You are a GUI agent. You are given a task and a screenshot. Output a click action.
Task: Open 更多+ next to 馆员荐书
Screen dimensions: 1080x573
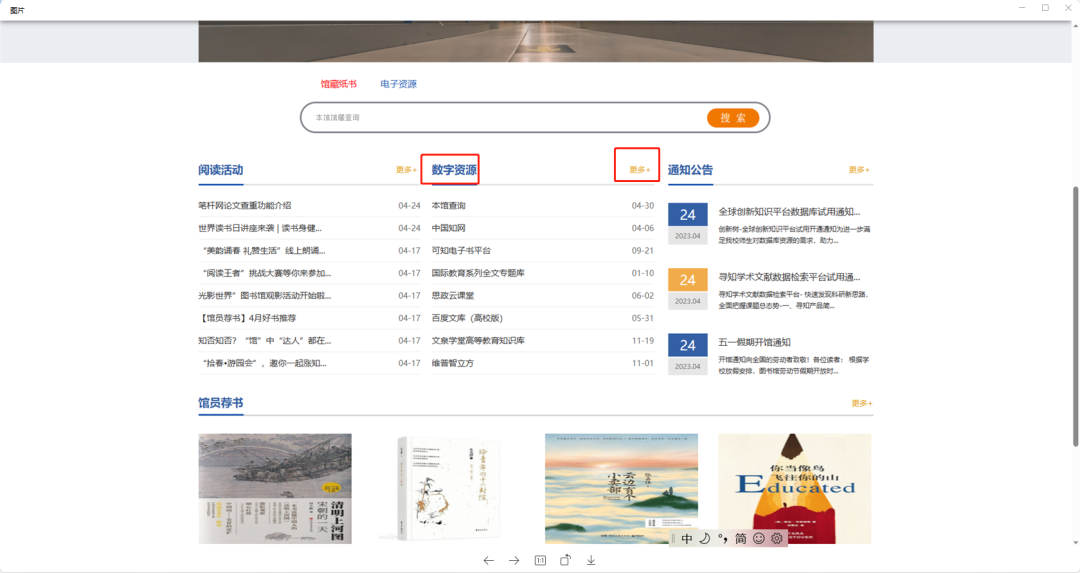point(862,403)
